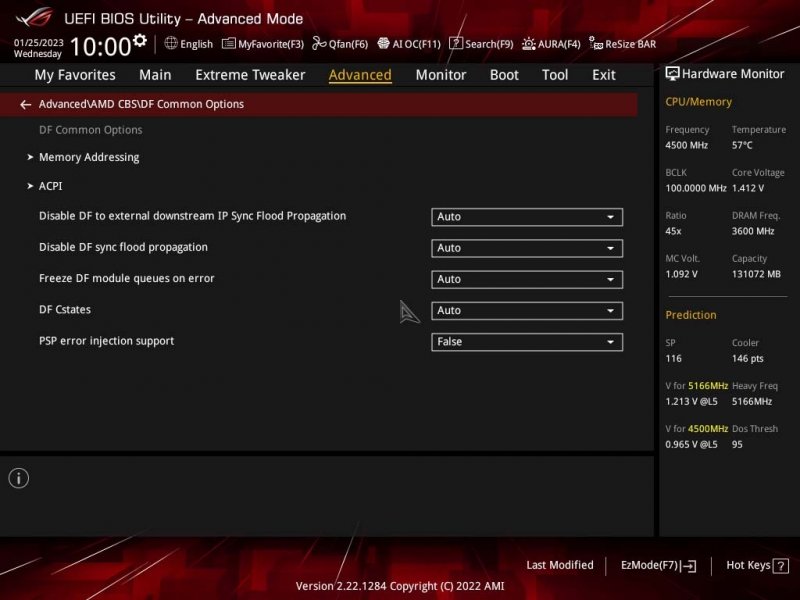The height and width of the screenshot is (600, 800).
Task: Click the EzMode(F7) exit arrow icon
Action: tap(689, 566)
